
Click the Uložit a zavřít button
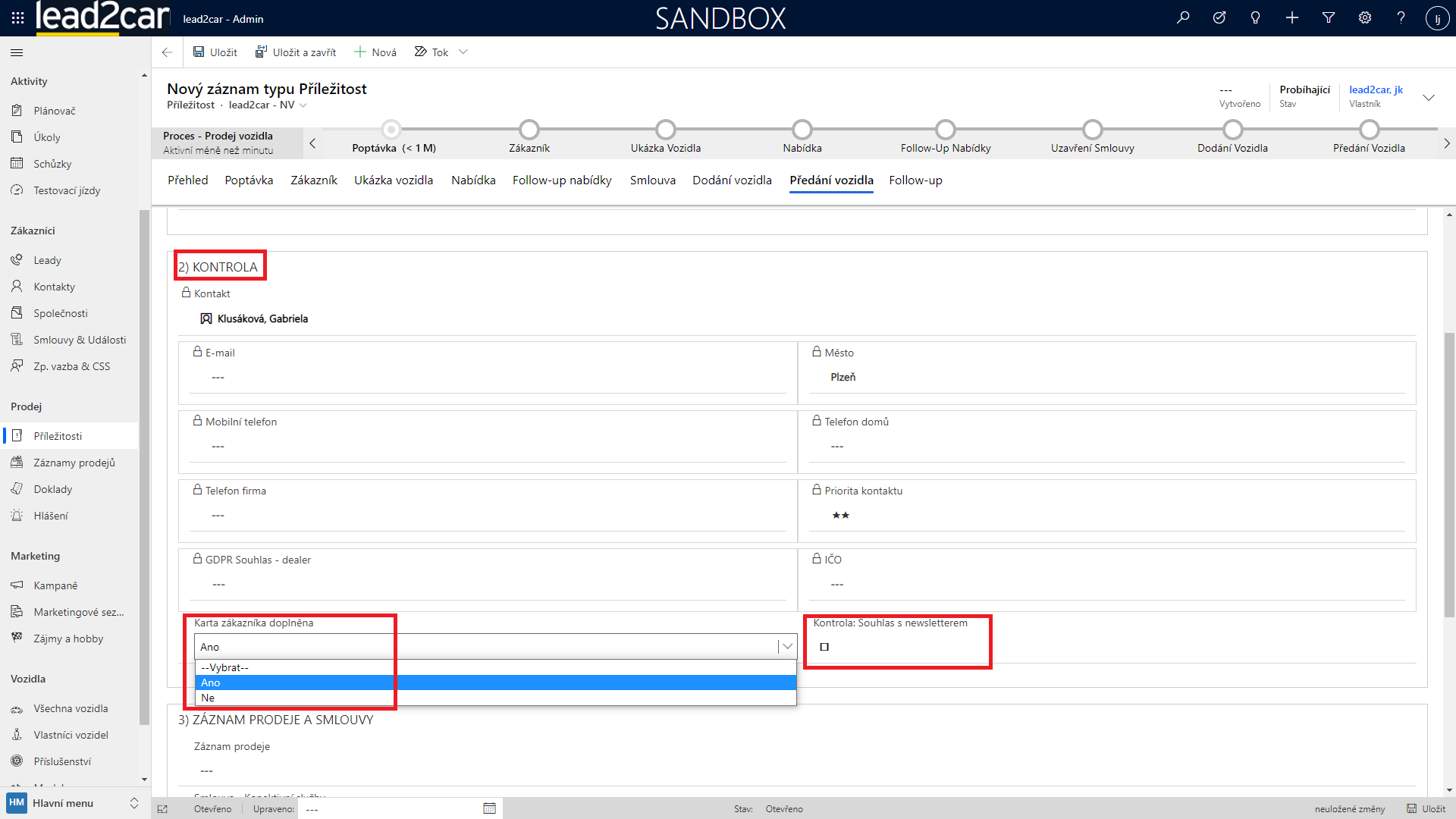click(x=296, y=52)
